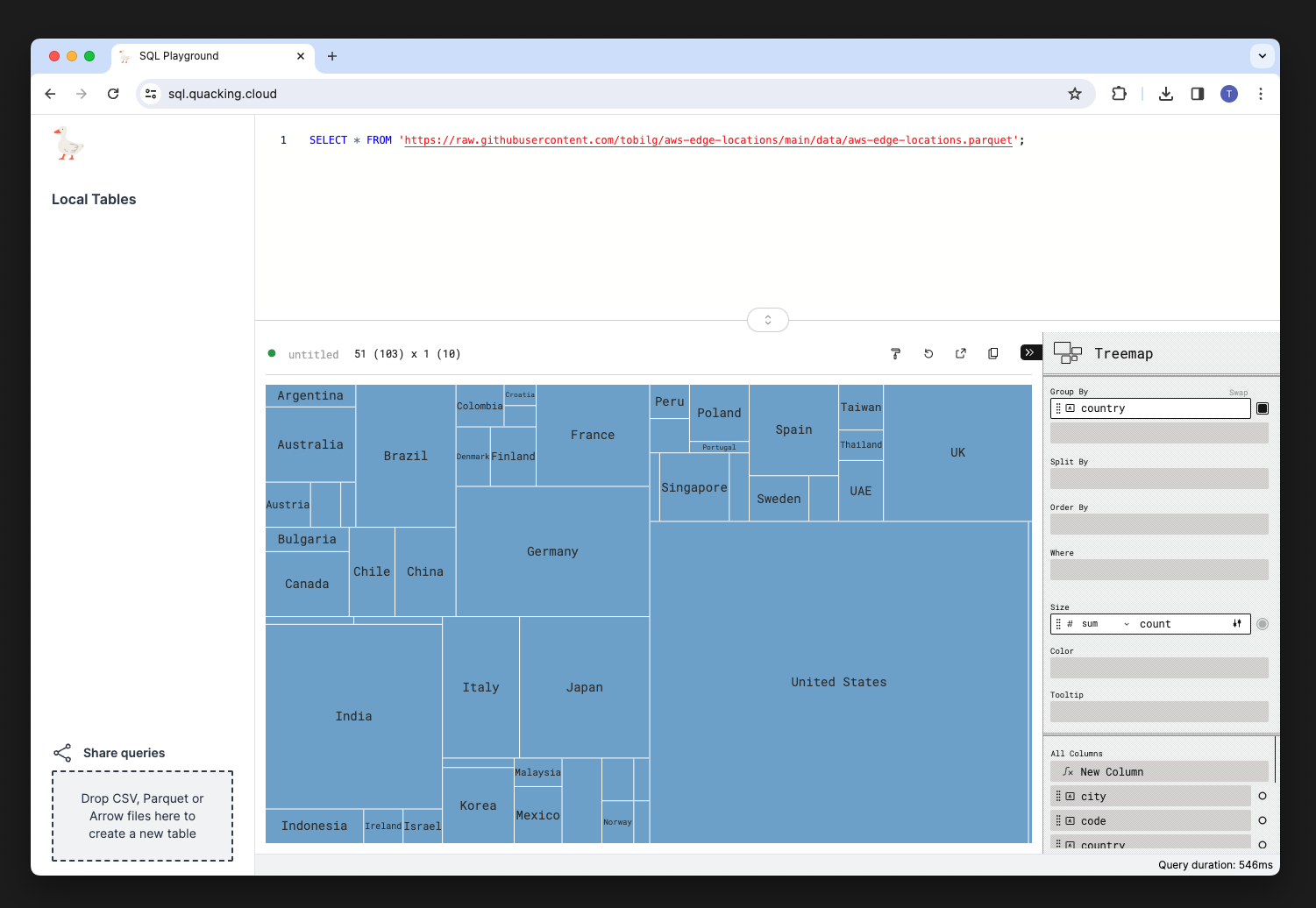The height and width of the screenshot is (908, 1316).
Task: Open the theme paint-roller icon
Action: click(x=895, y=354)
